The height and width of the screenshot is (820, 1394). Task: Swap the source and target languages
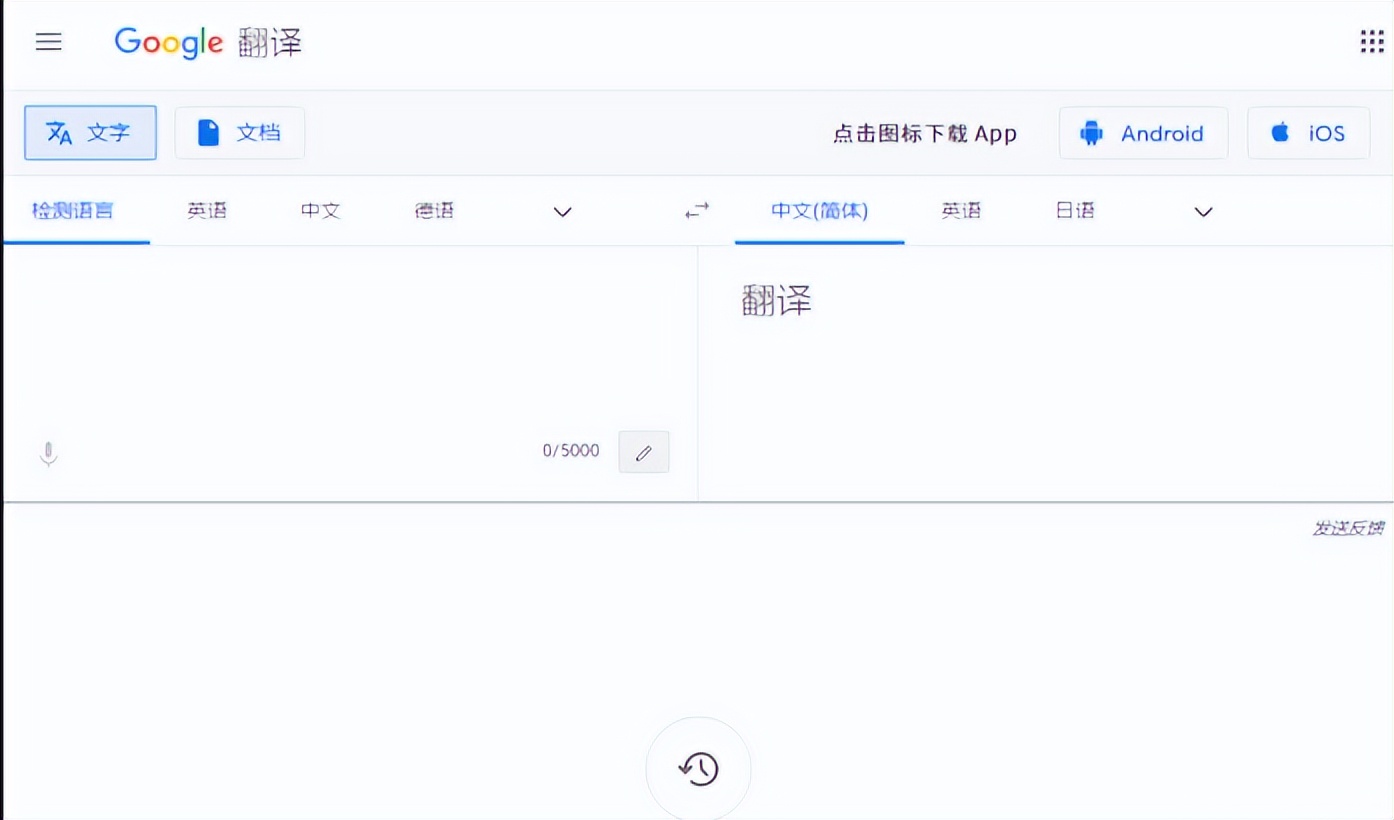[x=696, y=211]
